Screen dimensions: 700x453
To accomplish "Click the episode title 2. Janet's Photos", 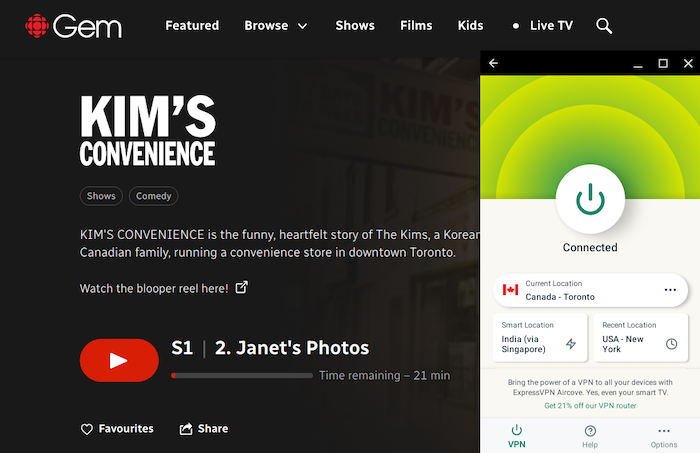I will point(292,348).
